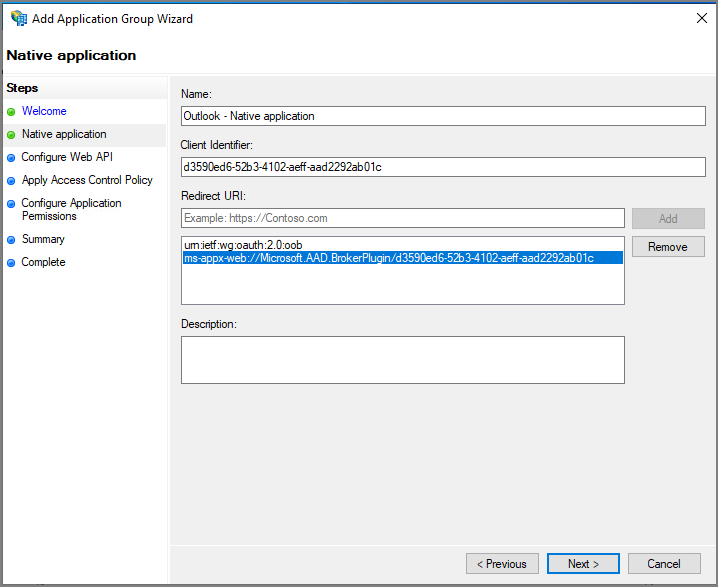Viewport: 718px width, 587px height.
Task: Focus the Name input field
Action: (x=443, y=116)
